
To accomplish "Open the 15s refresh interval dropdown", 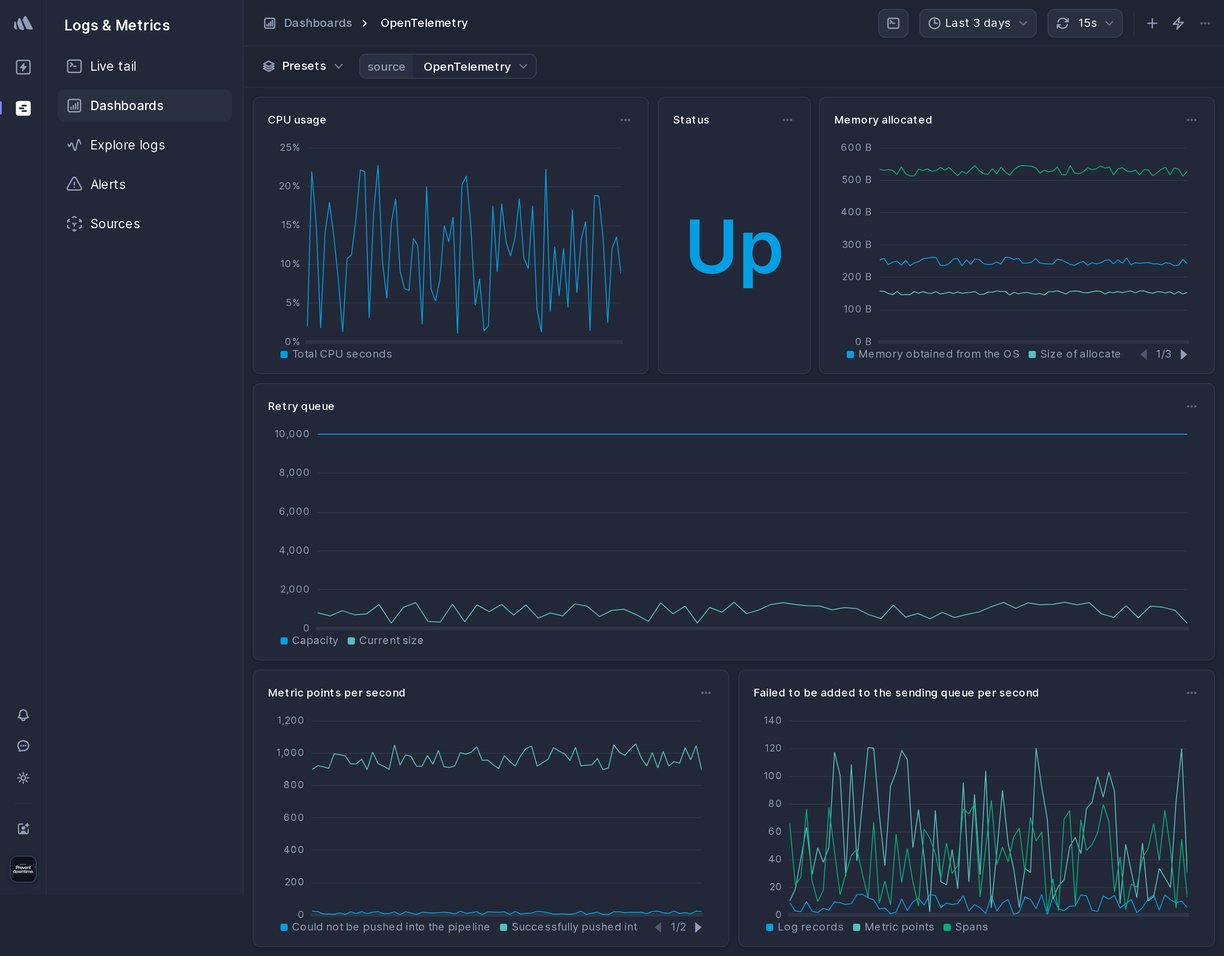I will click(1085, 23).
